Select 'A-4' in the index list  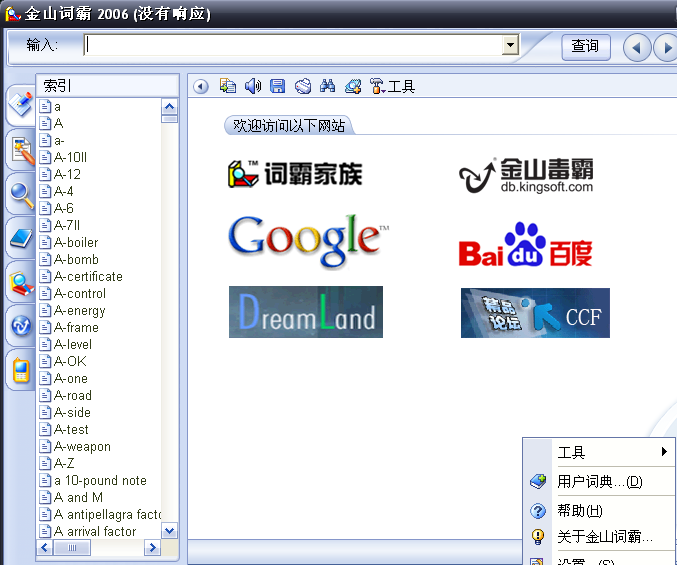click(63, 191)
